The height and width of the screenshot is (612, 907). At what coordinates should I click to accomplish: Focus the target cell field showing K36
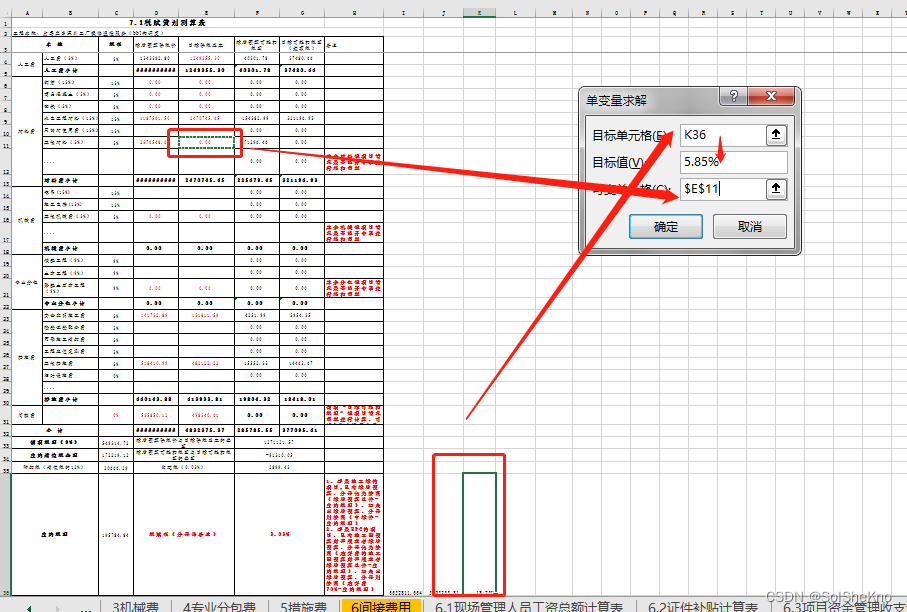coord(723,135)
